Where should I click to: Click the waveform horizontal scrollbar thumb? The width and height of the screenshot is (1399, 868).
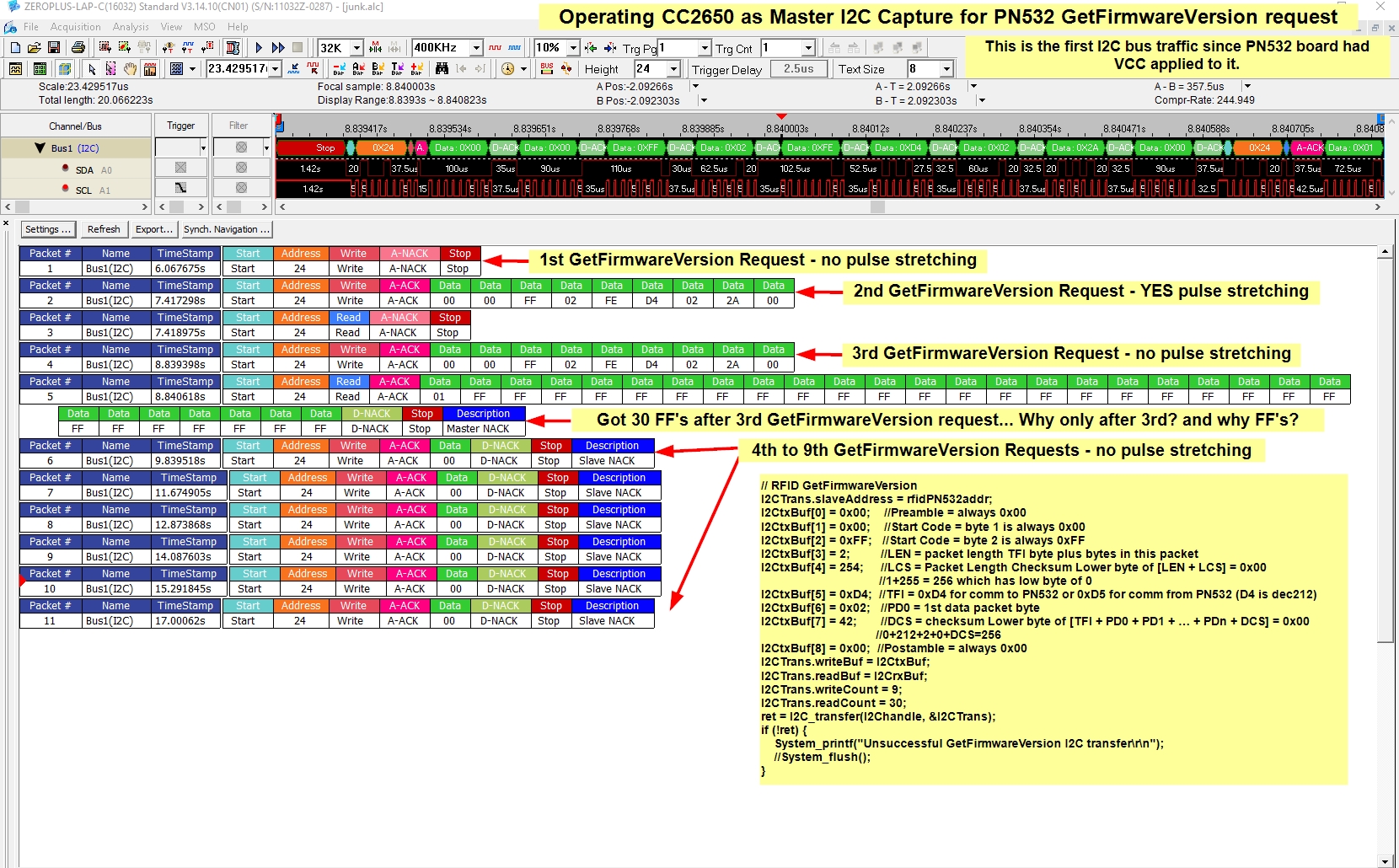pyautogui.click(x=878, y=206)
